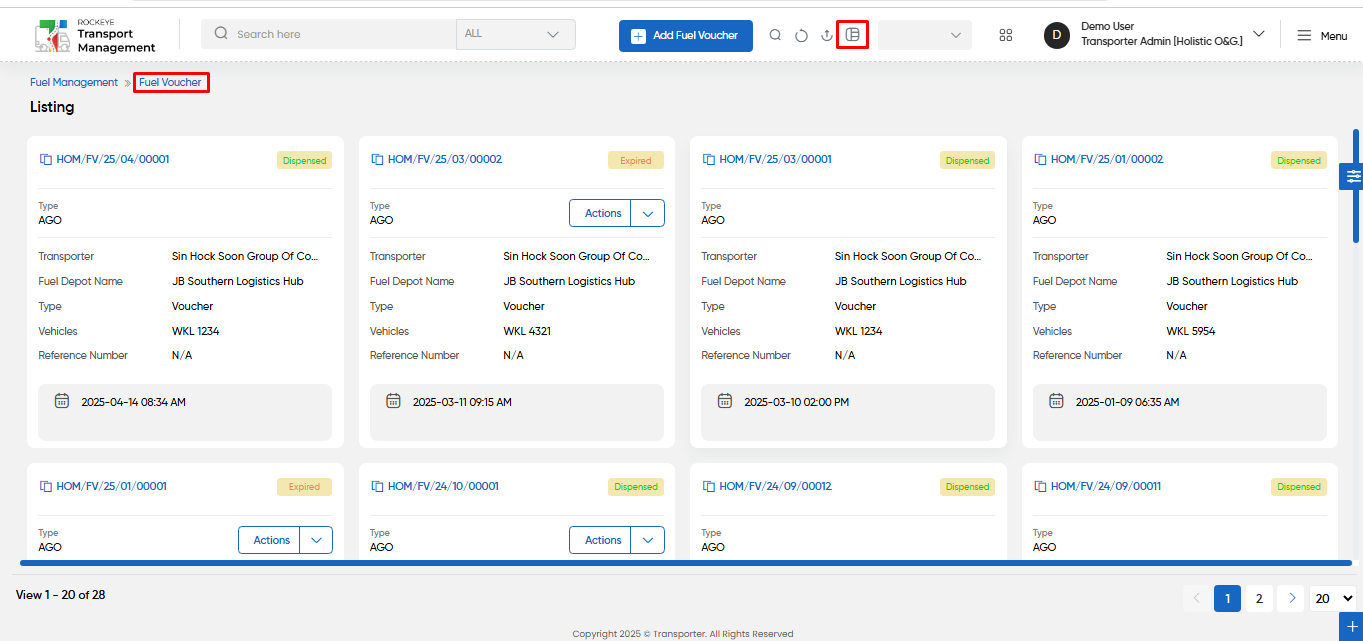Copy voucher number HOM/FV/25/04/00001 icon

45,159
